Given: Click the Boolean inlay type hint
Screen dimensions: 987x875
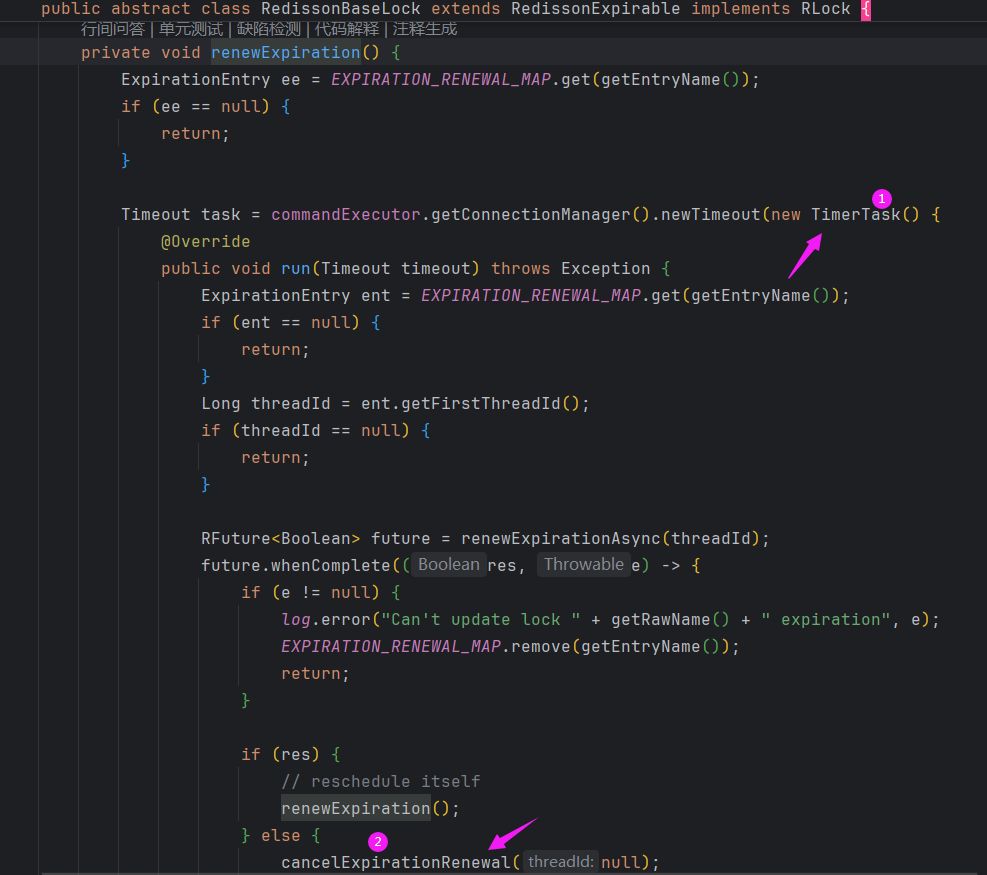Looking at the screenshot, I should tap(449, 565).
